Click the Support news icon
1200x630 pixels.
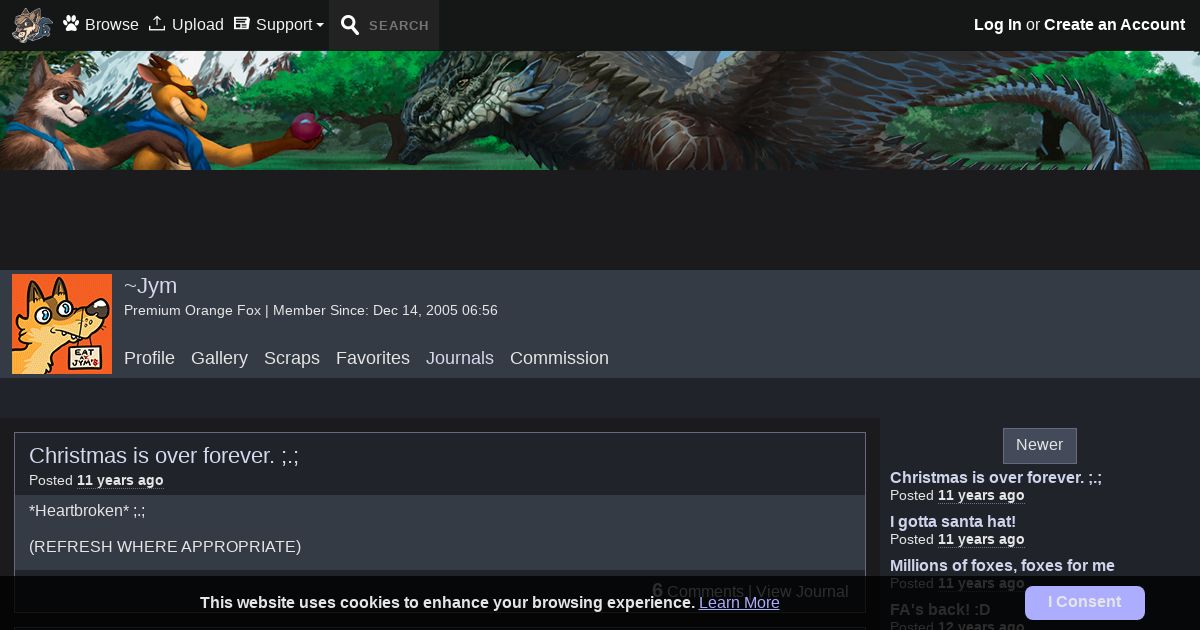coord(241,23)
